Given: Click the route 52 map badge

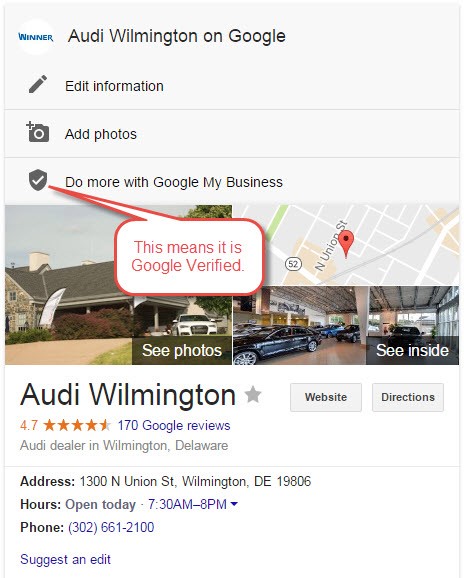Looking at the screenshot, I should pos(293,264).
